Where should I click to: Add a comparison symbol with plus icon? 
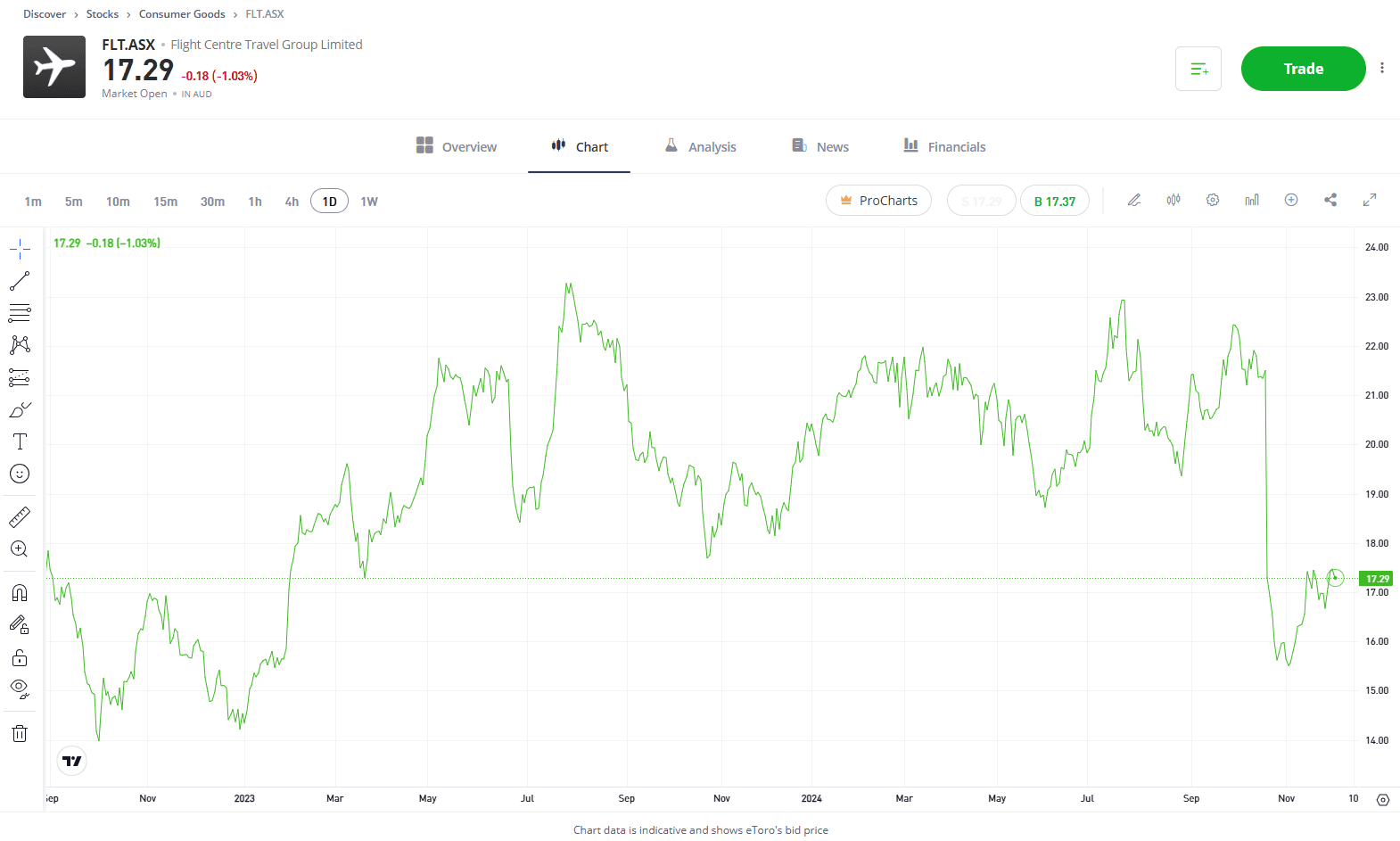1291,200
